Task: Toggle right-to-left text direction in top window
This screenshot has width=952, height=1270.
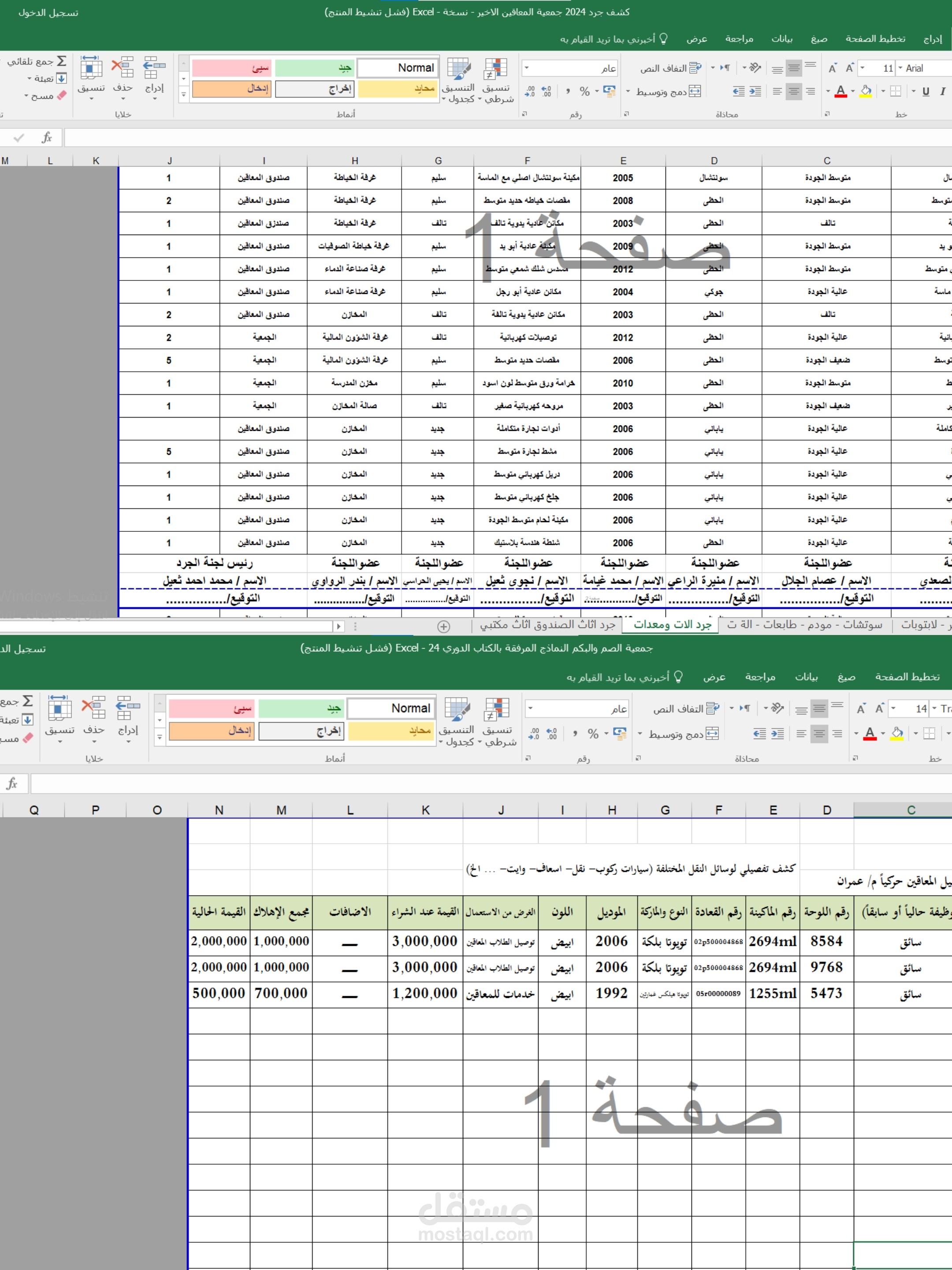Action: point(726,68)
